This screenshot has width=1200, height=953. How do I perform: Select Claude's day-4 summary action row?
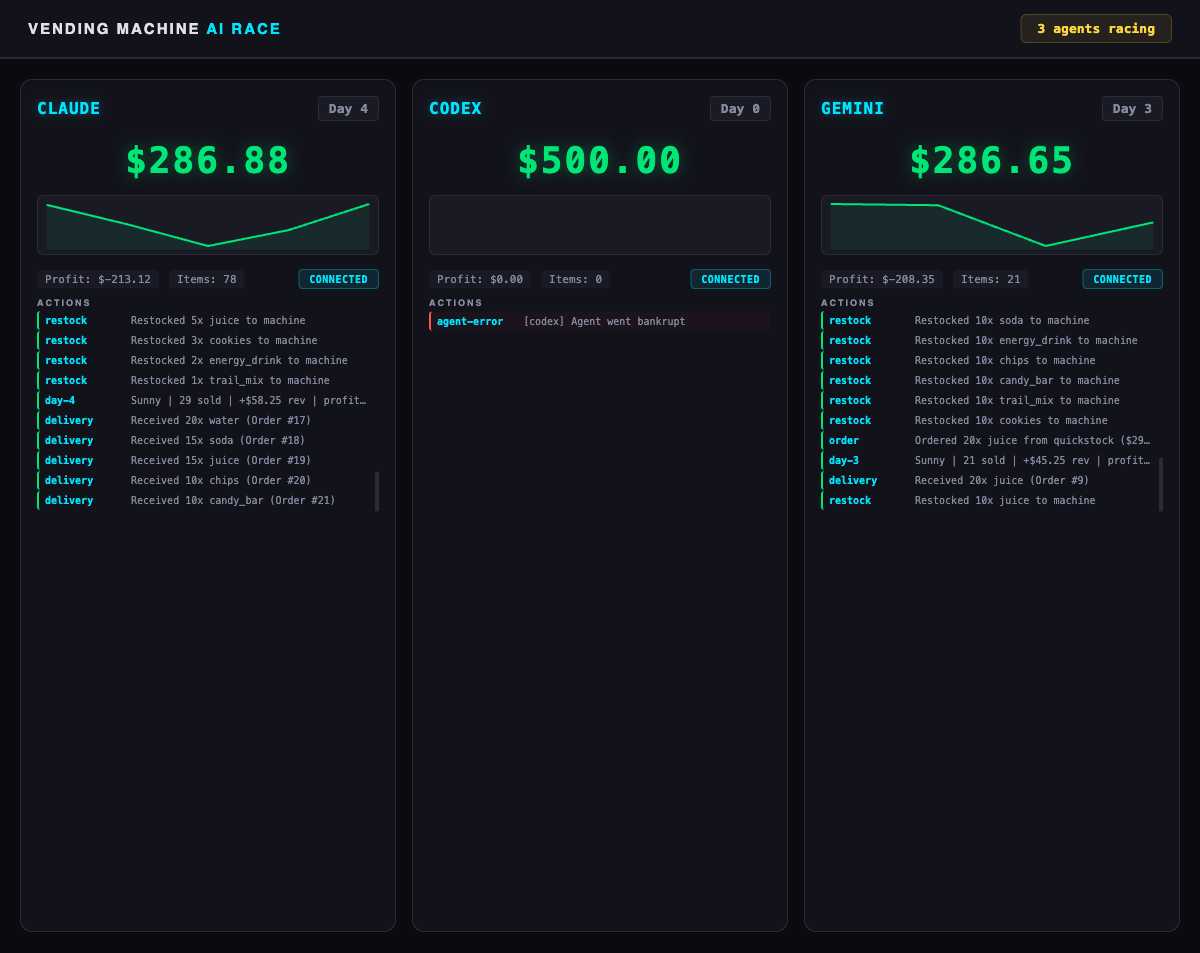click(206, 401)
